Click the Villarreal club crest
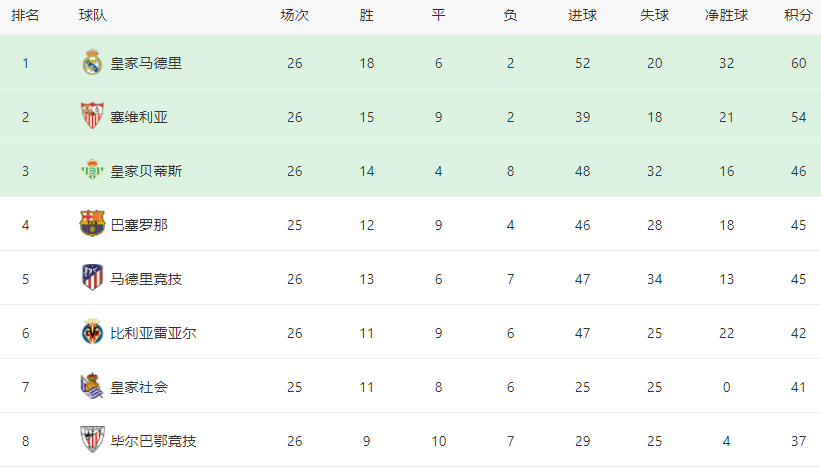This screenshot has width=821, height=468. coord(92,332)
